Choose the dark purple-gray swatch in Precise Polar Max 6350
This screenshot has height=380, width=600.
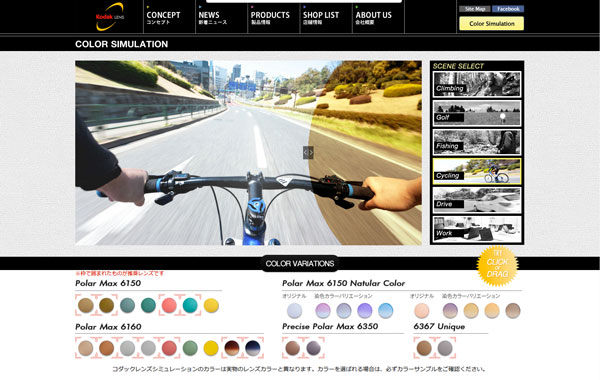pyautogui.click(x=314, y=348)
